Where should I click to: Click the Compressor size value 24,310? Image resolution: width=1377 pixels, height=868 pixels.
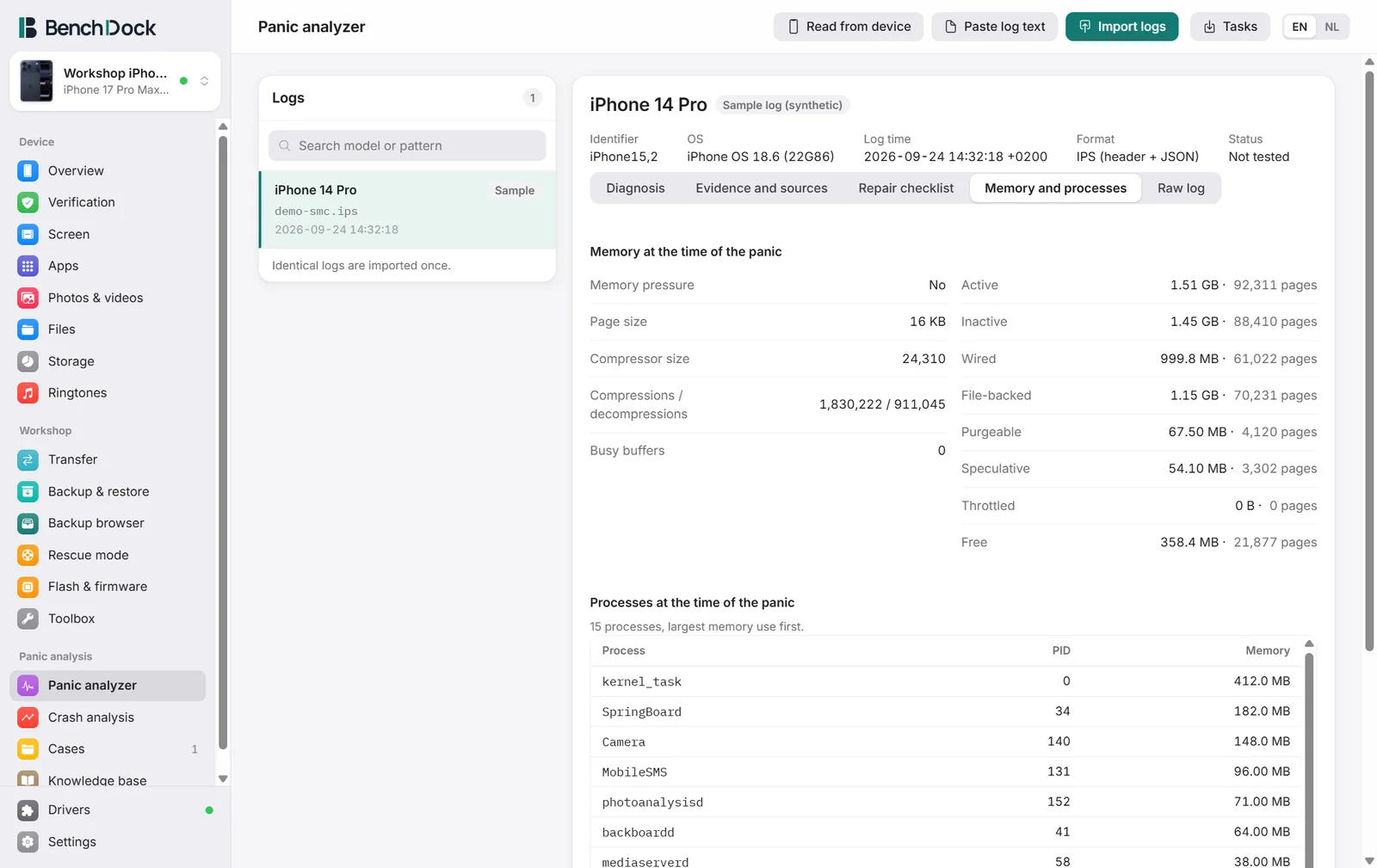tap(923, 359)
